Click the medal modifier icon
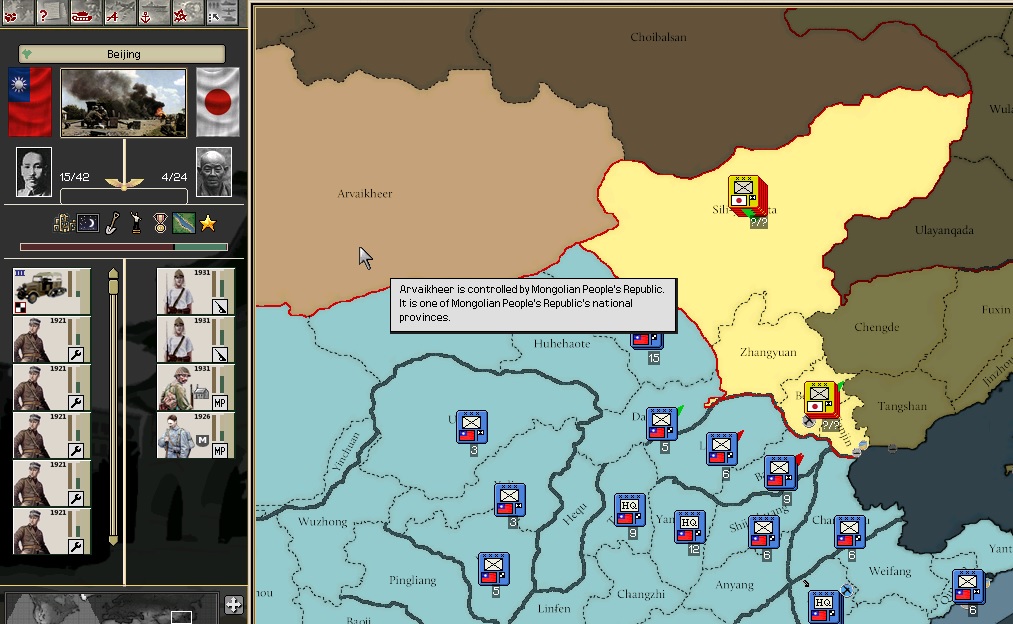1013x624 pixels. pos(160,224)
